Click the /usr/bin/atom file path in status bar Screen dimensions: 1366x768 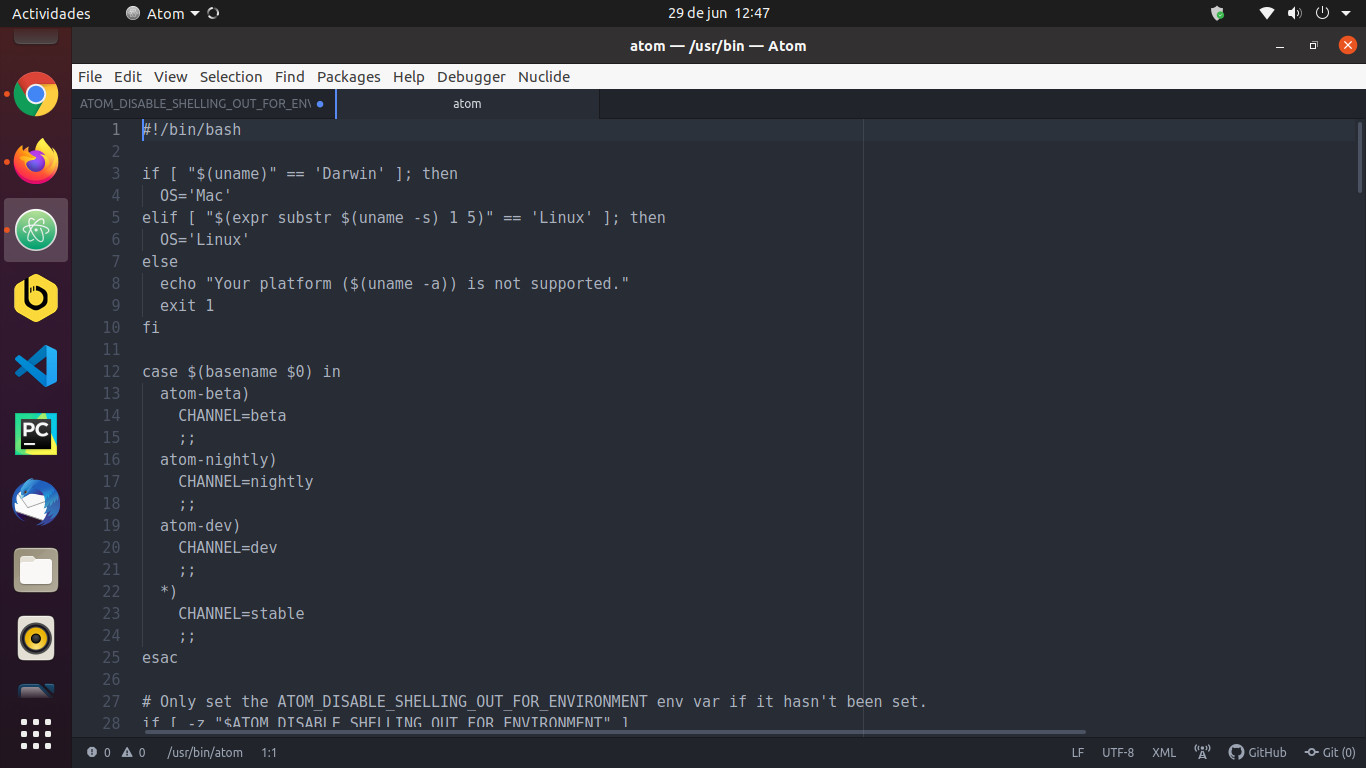[x=205, y=752]
